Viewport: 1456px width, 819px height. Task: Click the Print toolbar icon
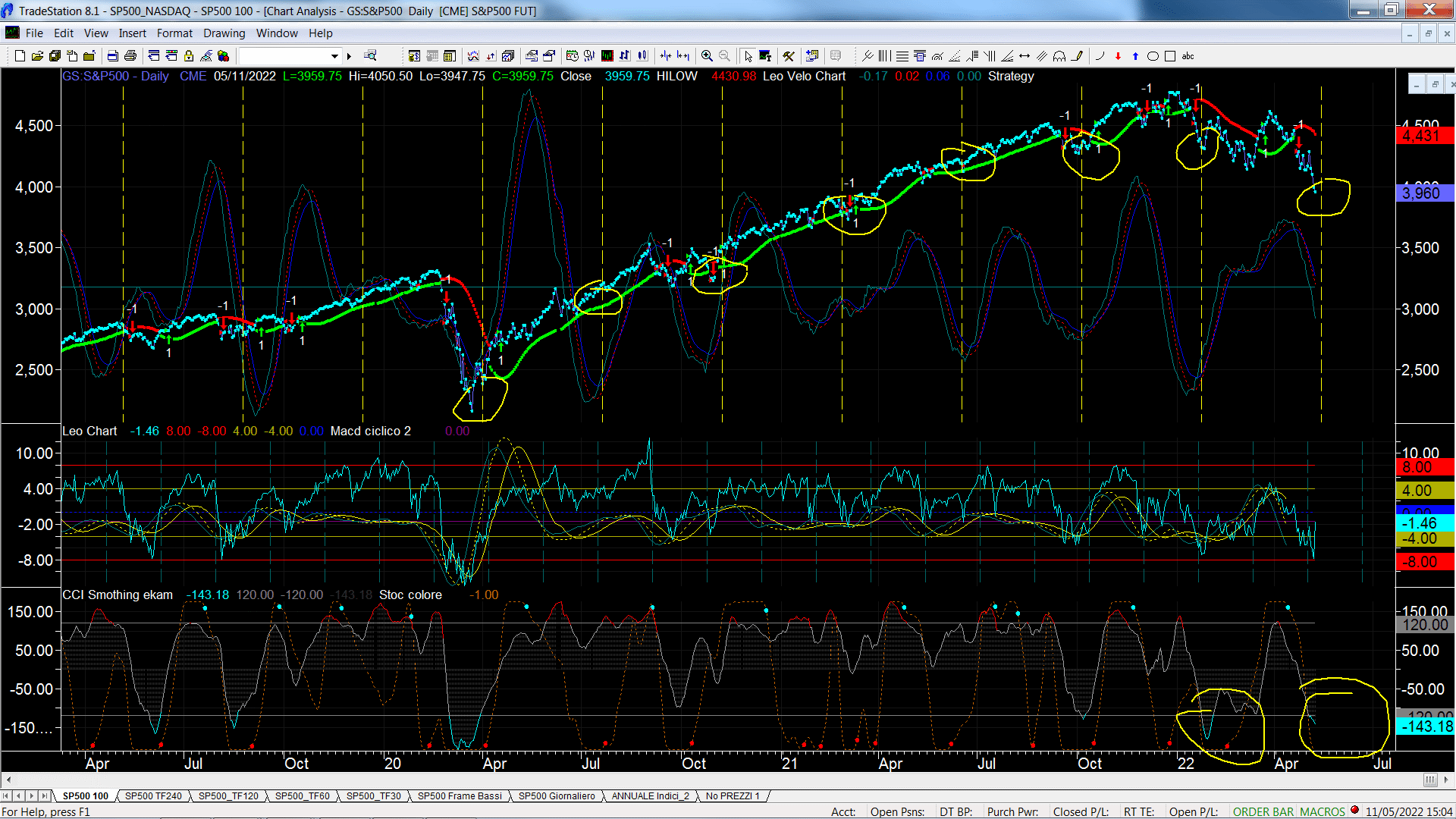point(130,56)
